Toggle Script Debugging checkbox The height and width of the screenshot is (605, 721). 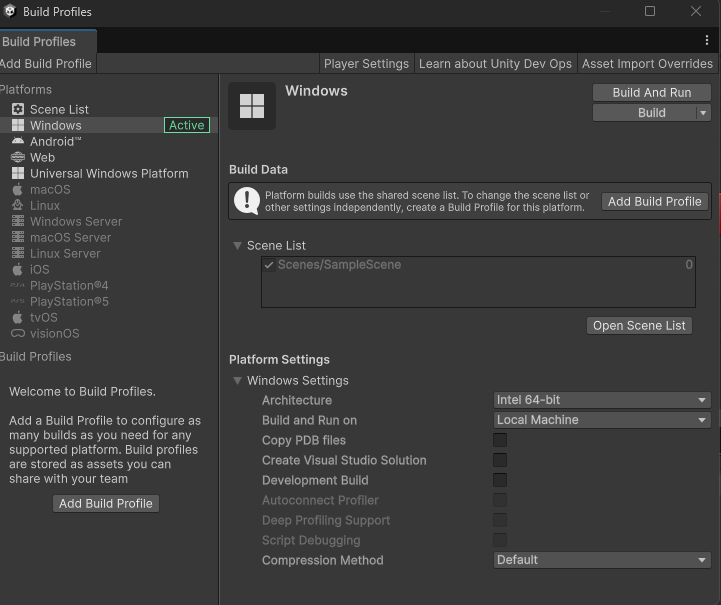(500, 540)
